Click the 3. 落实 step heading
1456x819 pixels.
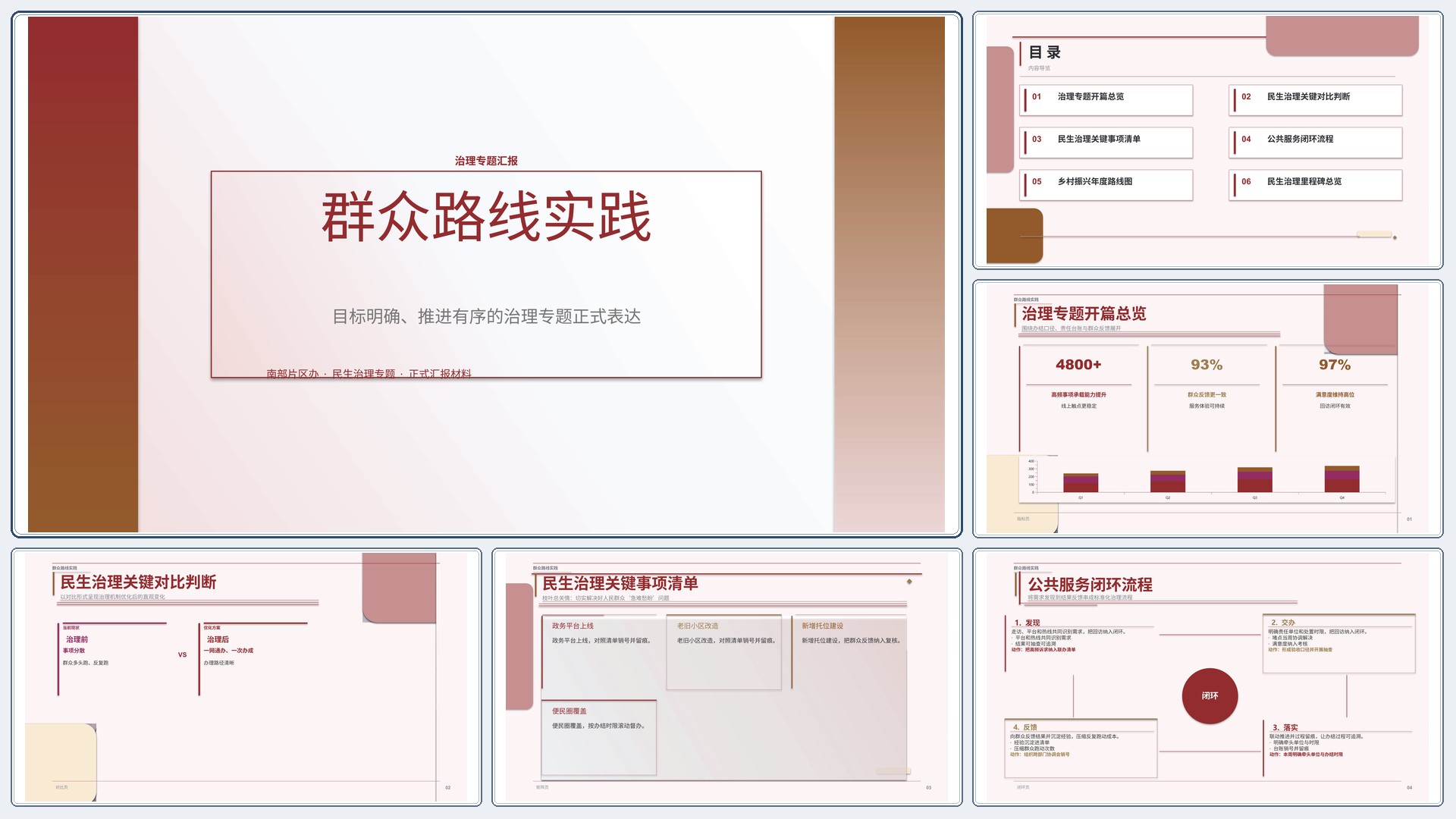[x=1285, y=727]
